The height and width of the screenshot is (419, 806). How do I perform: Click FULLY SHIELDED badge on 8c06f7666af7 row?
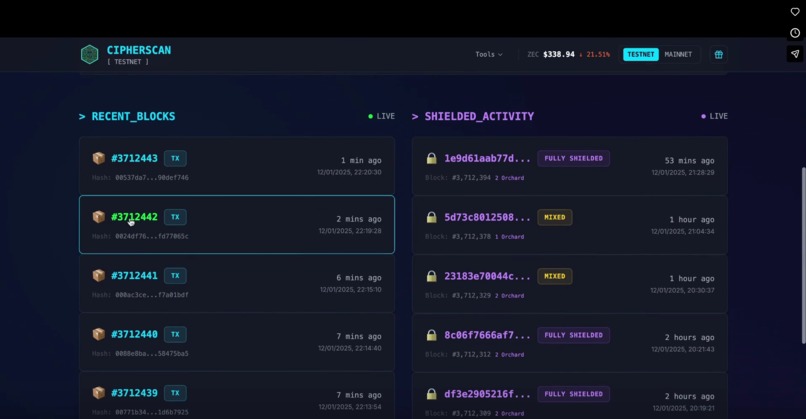click(574, 335)
